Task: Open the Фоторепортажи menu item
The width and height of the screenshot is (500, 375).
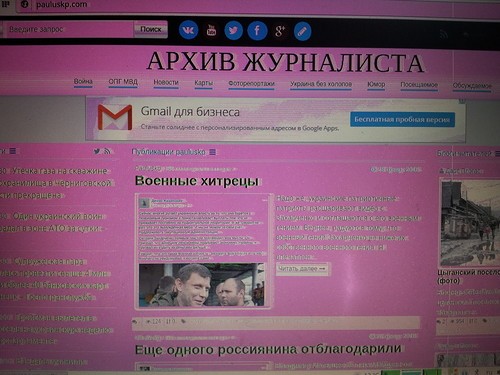Action: tap(251, 84)
